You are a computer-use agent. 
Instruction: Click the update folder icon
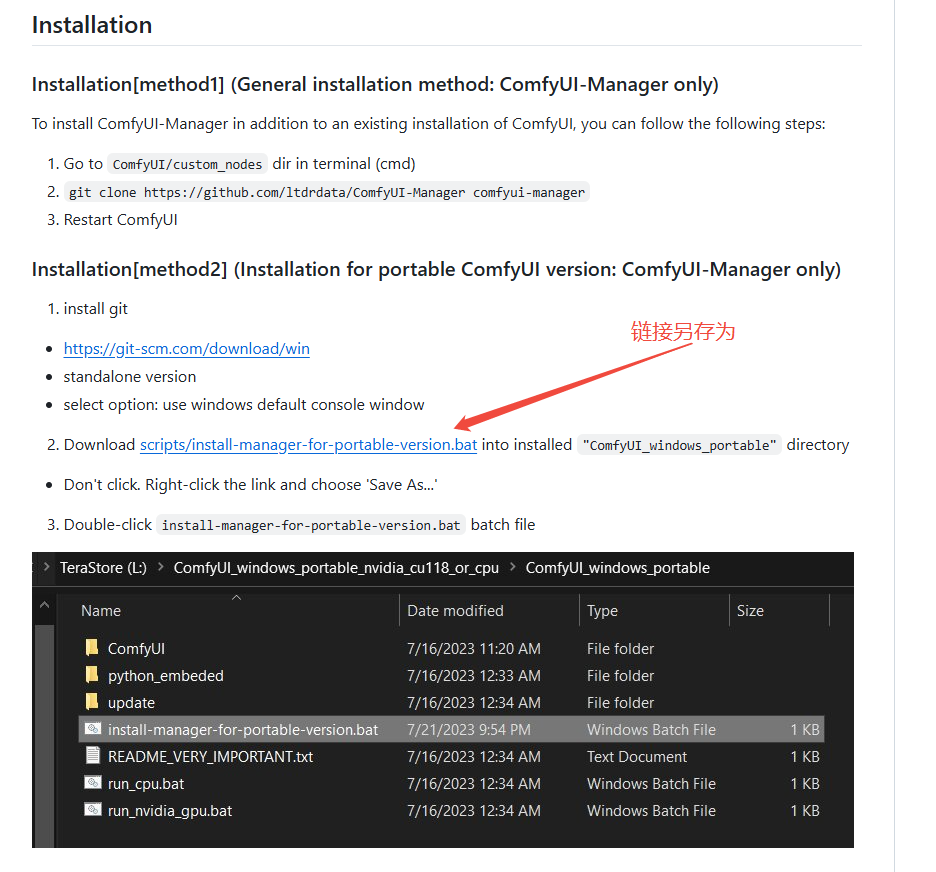[x=92, y=702]
